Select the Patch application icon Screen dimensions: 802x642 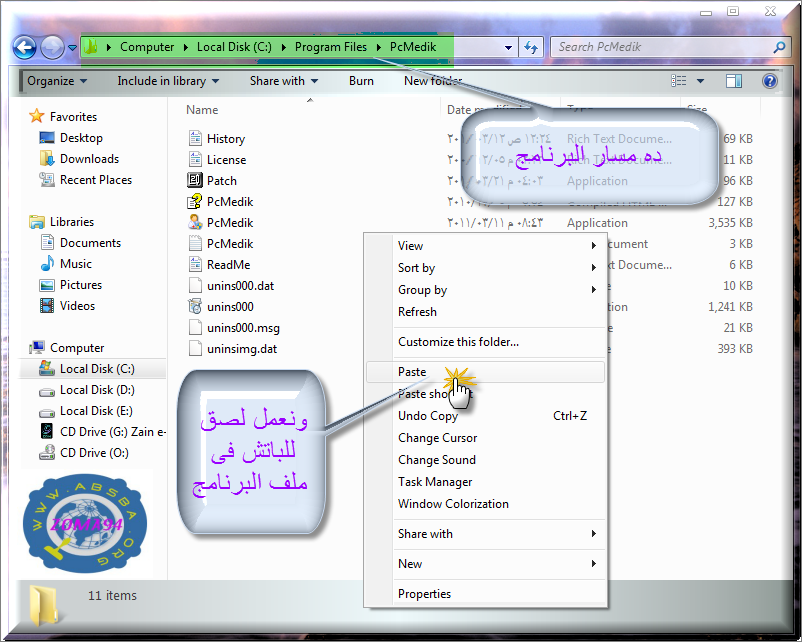195,180
